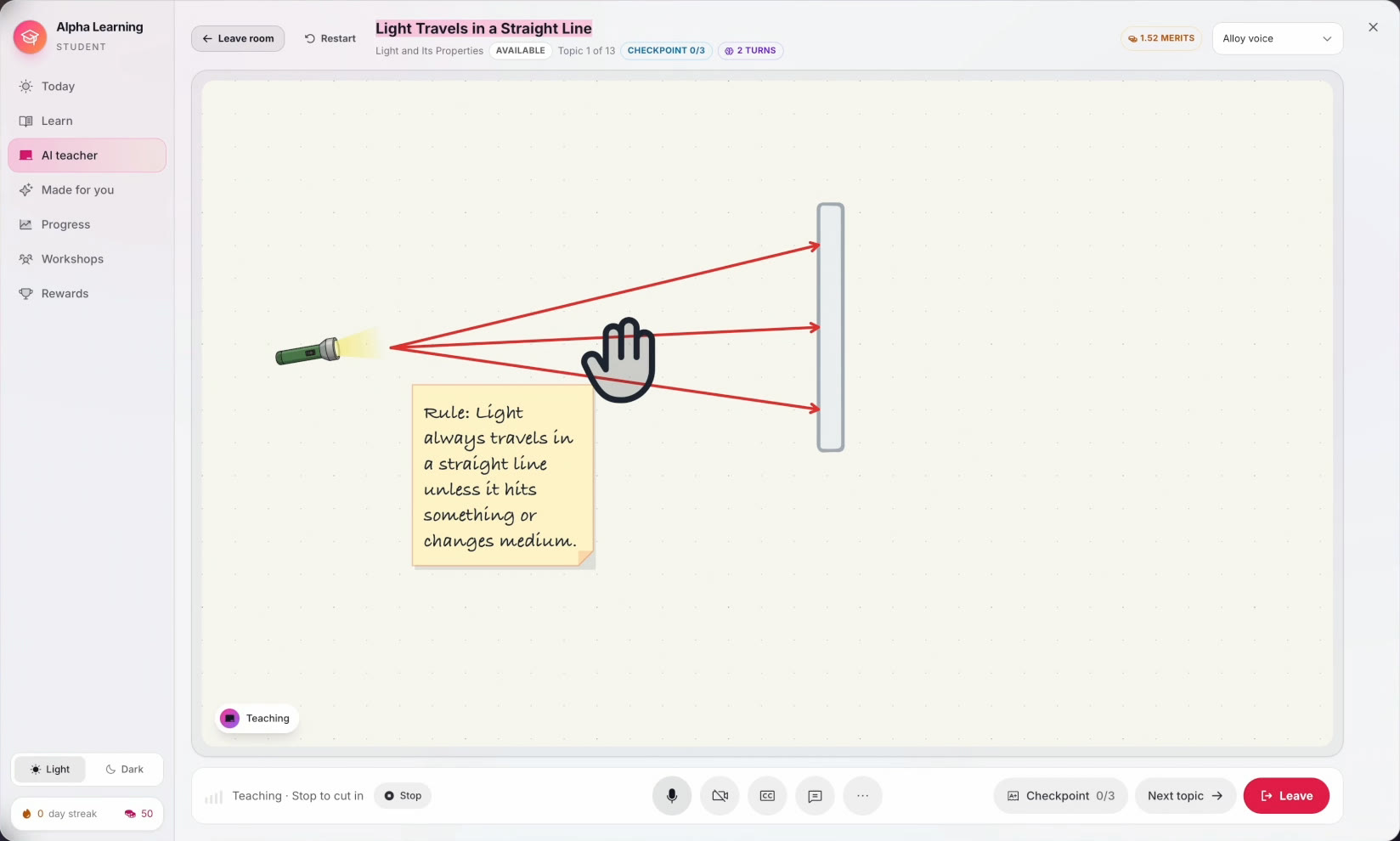This screenshot has width=1400, height=841.
Task: Click the lesson title Light Travels heading
Action: (x=483, y=28)
